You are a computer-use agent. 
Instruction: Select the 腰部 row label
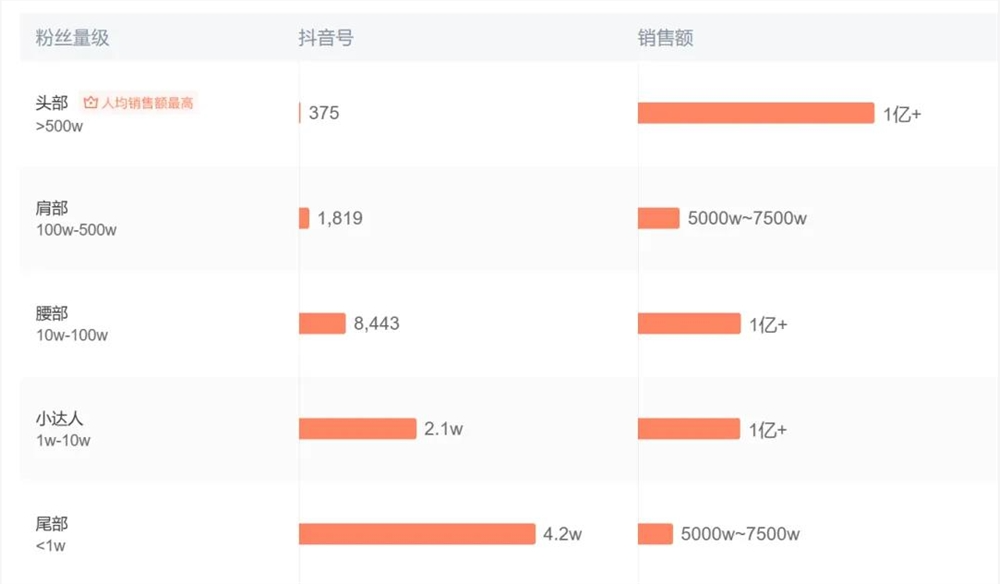click(52, 313)
